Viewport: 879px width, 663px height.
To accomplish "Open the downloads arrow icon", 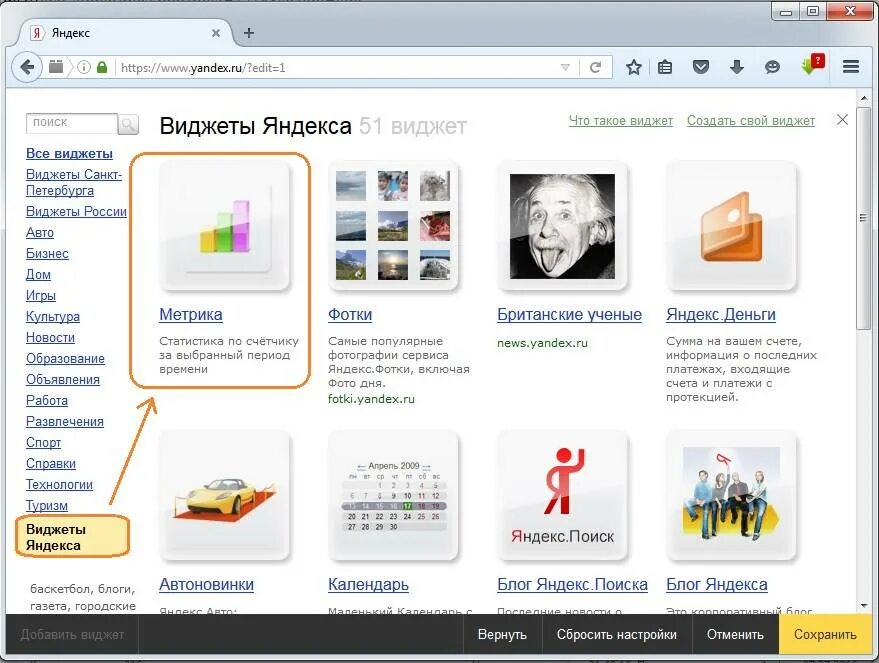I will pos(737,68).
